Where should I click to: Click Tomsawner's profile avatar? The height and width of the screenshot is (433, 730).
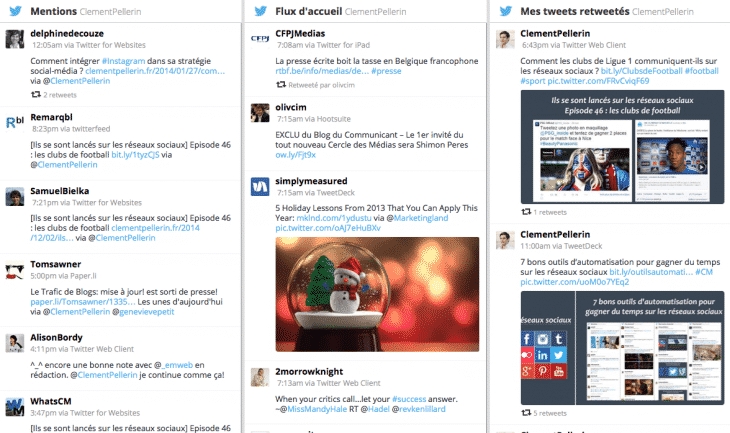point(14,269)
